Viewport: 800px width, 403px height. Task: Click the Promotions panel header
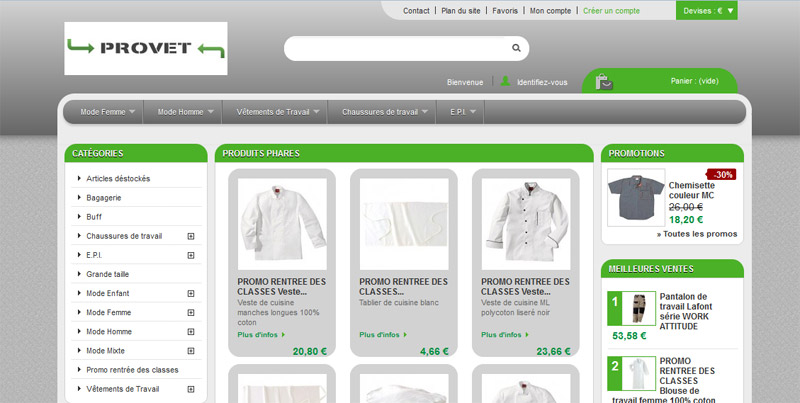pos(672,153)
